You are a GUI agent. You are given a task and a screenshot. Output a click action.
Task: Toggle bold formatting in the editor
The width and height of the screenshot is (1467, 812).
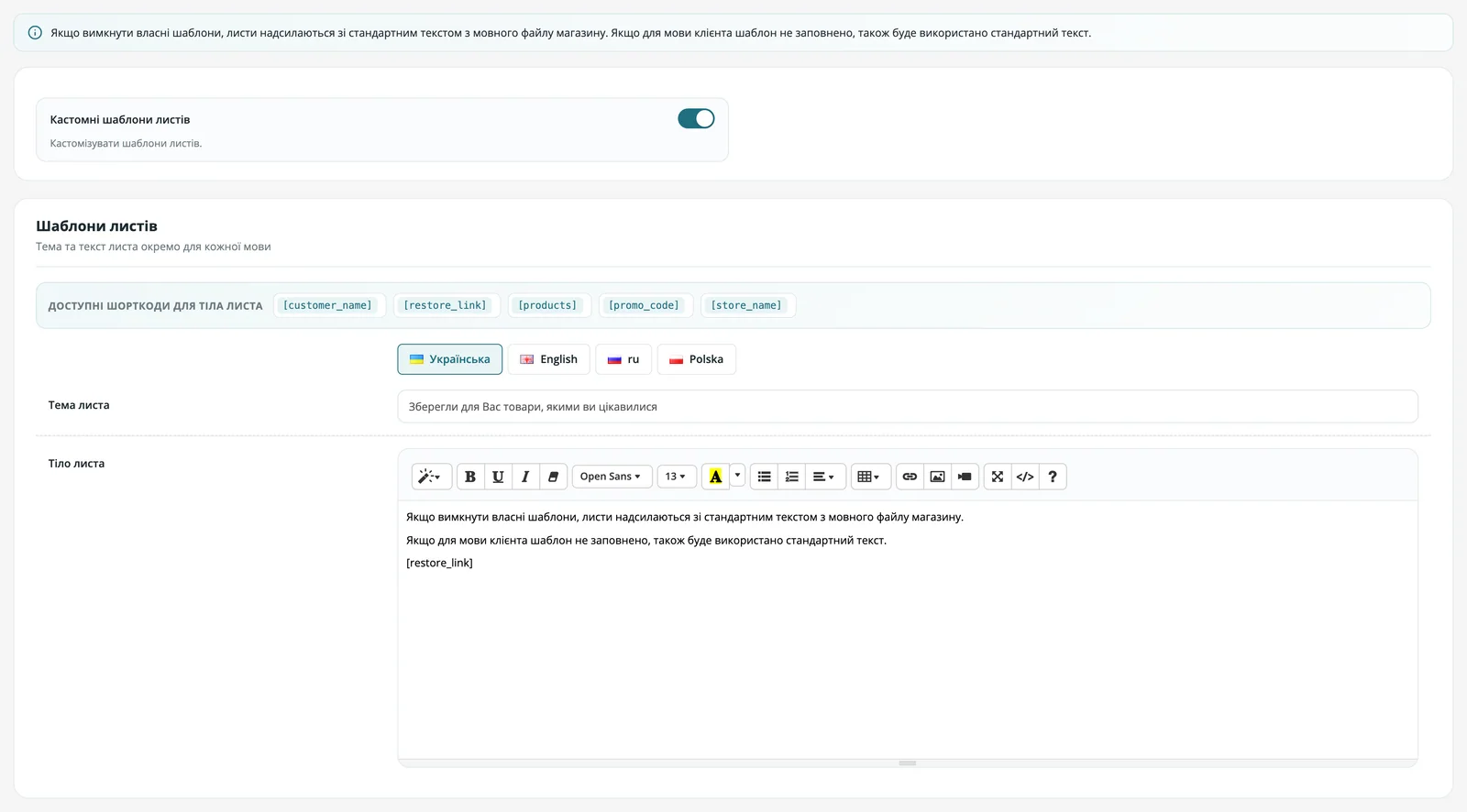click(x=470, y=477)
